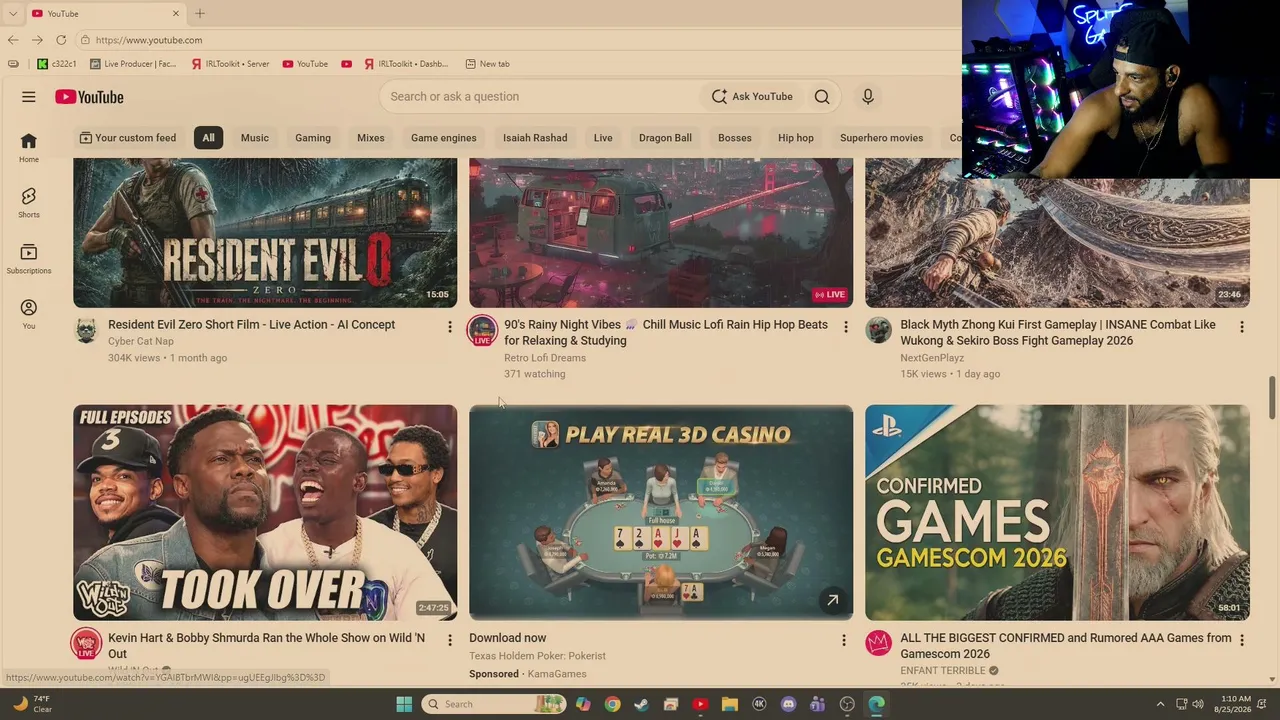Open more options for Resident Evil Zero video

[x=449, y=327]
